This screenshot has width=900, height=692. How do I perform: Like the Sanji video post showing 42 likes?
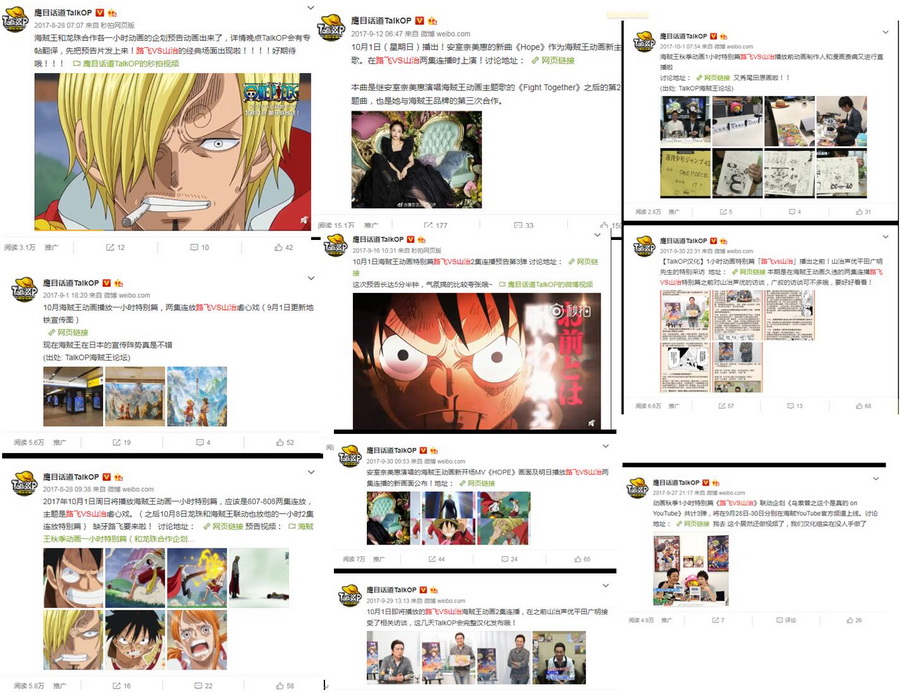[x=284, y=247]
